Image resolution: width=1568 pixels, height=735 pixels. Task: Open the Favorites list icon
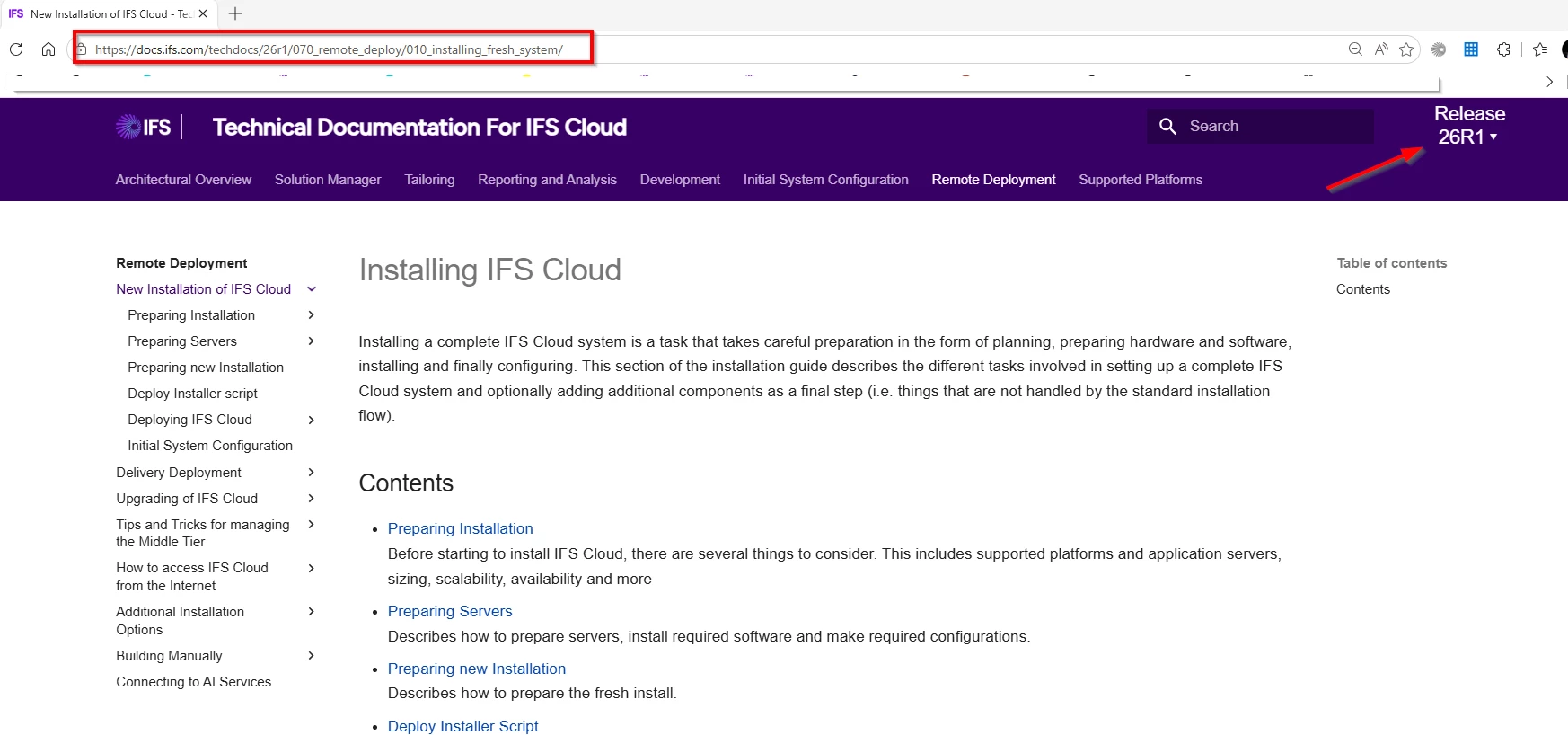point(1540,49)
